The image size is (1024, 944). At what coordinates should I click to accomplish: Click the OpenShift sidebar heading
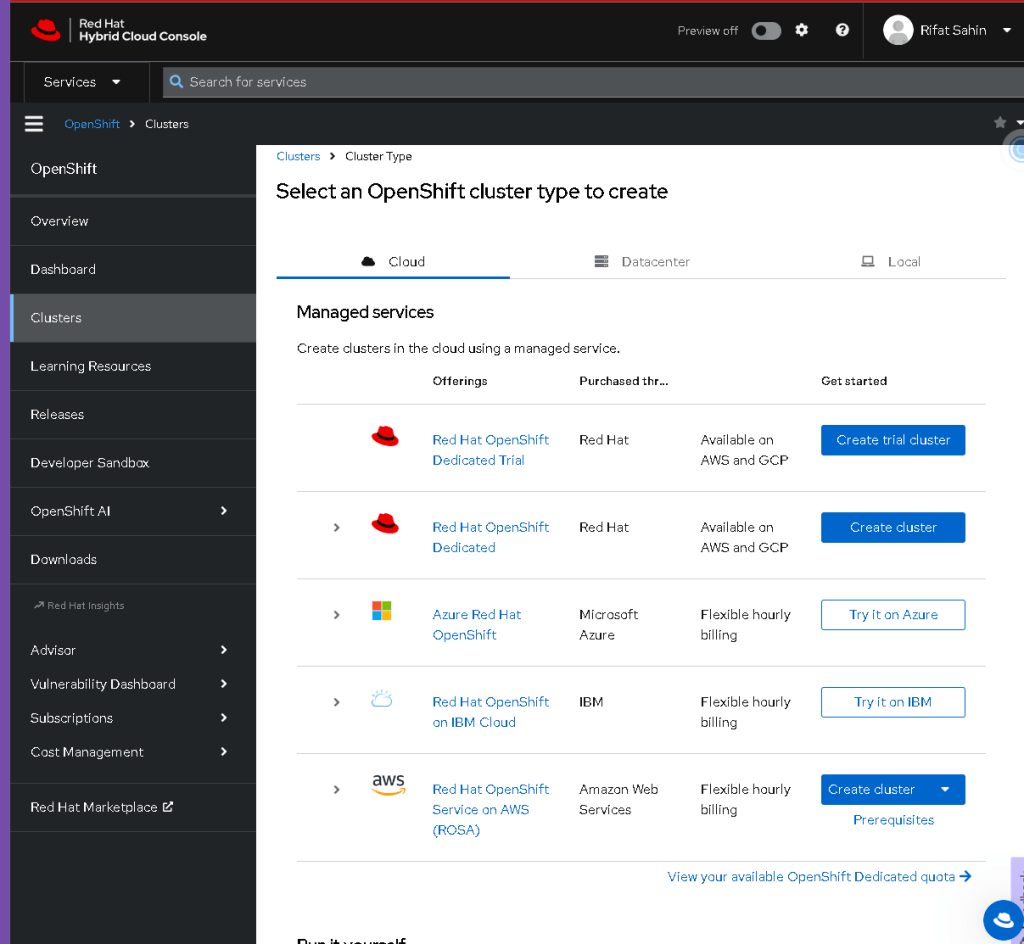pos(63,168)
